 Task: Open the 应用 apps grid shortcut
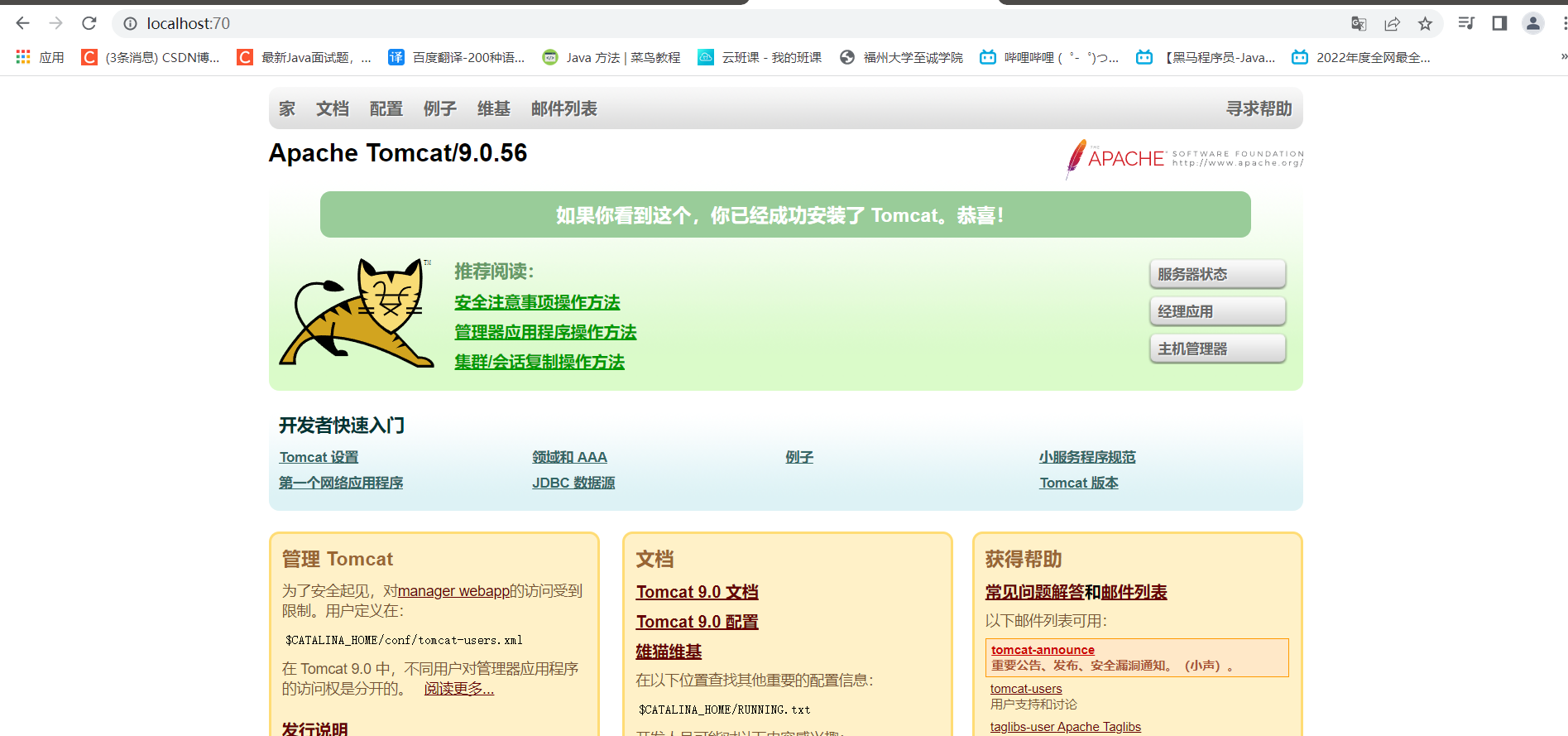click(x=40, y=57)
